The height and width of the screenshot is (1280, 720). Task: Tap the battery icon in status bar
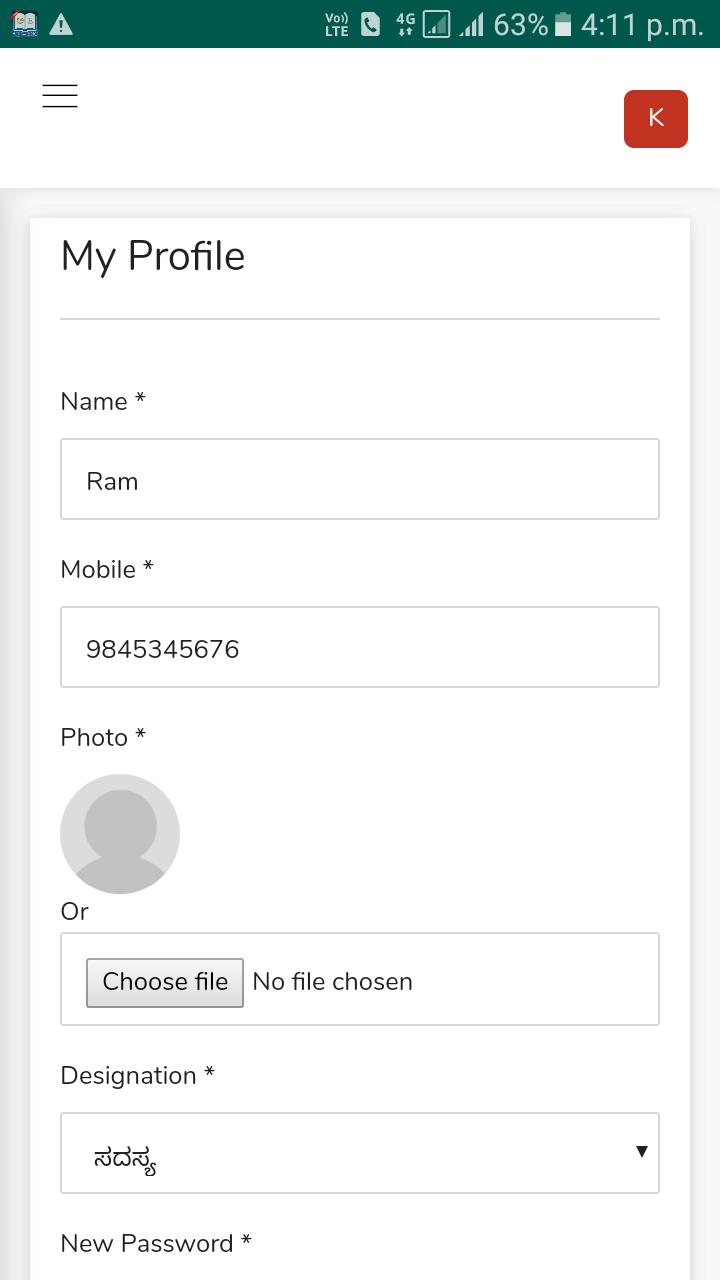pos(563,24)
